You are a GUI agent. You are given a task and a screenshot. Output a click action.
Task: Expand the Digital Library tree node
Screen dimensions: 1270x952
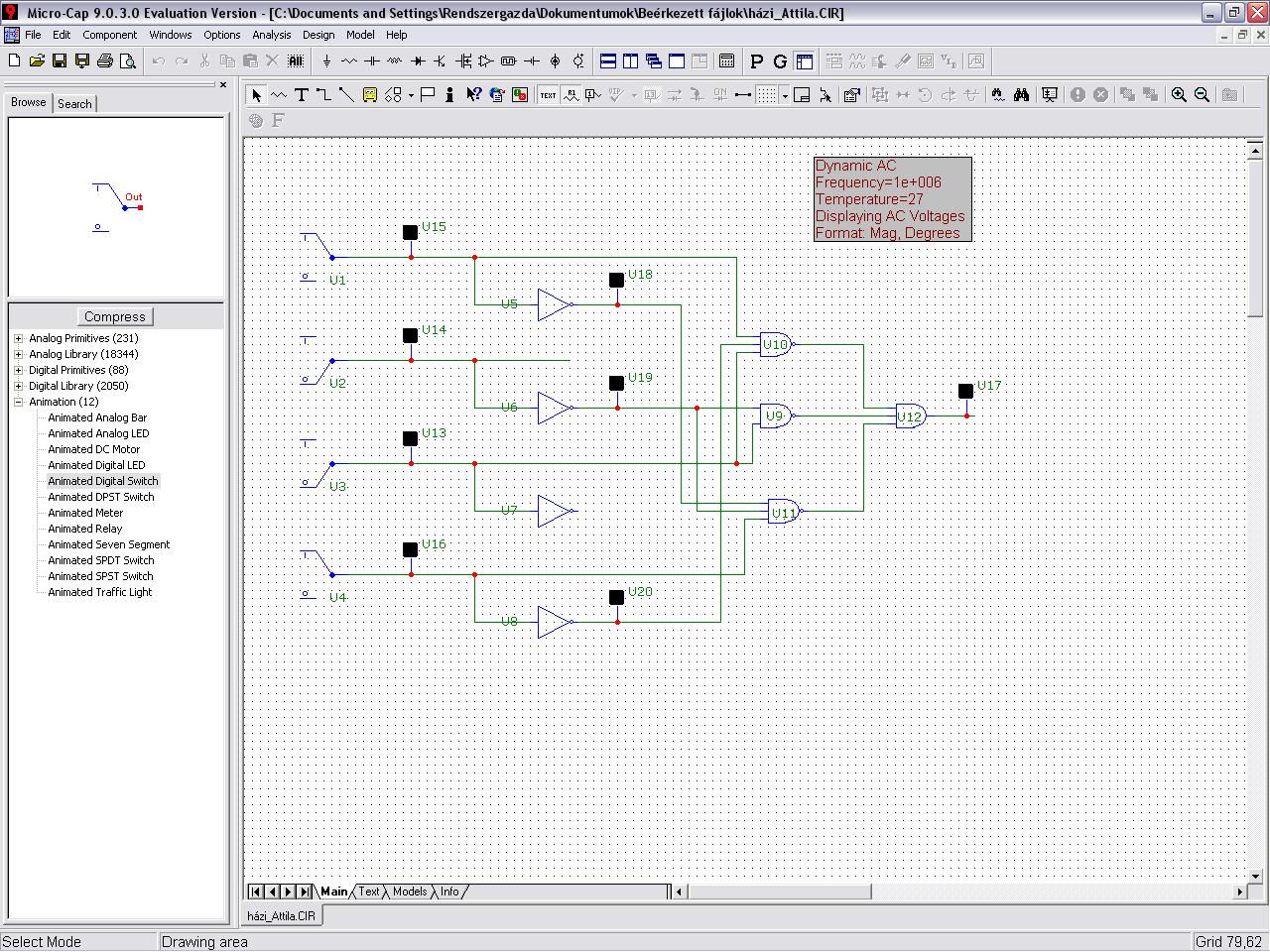(18, 386)
